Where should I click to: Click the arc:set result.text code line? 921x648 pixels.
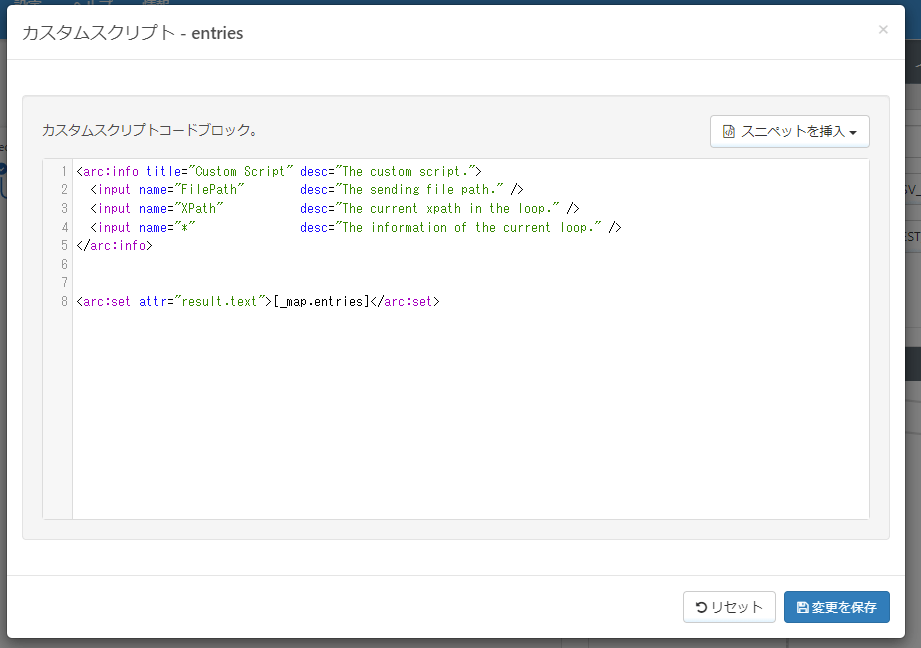258,301
